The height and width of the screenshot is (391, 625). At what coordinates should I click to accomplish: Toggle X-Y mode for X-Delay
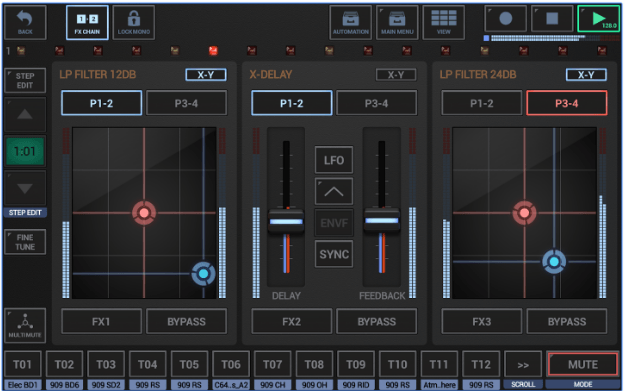[x=396, y=75]
